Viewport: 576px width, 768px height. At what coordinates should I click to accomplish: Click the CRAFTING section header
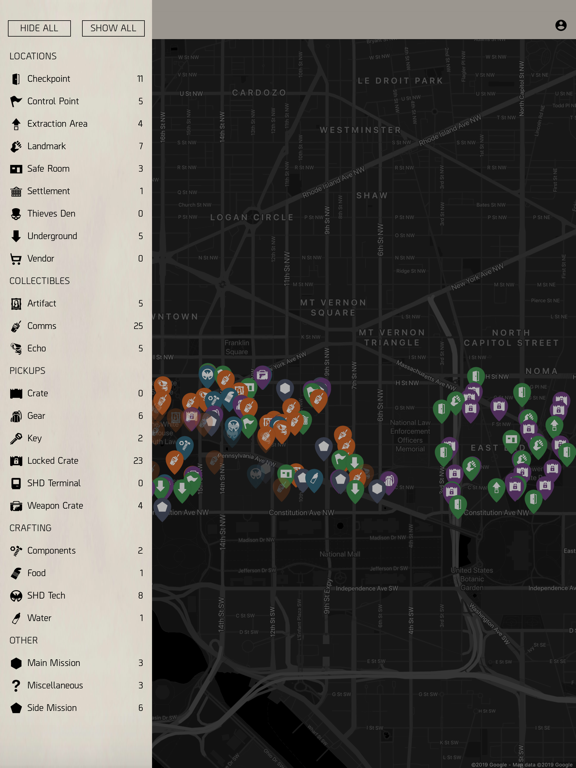(30, 528)
